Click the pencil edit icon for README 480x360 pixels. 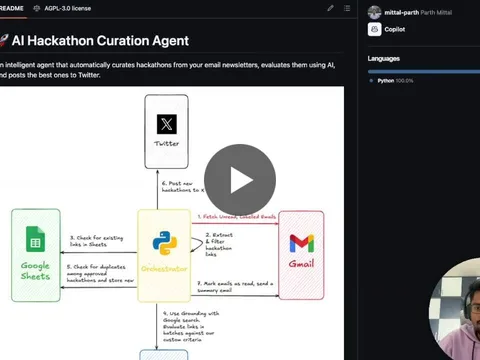click(330, 8)
